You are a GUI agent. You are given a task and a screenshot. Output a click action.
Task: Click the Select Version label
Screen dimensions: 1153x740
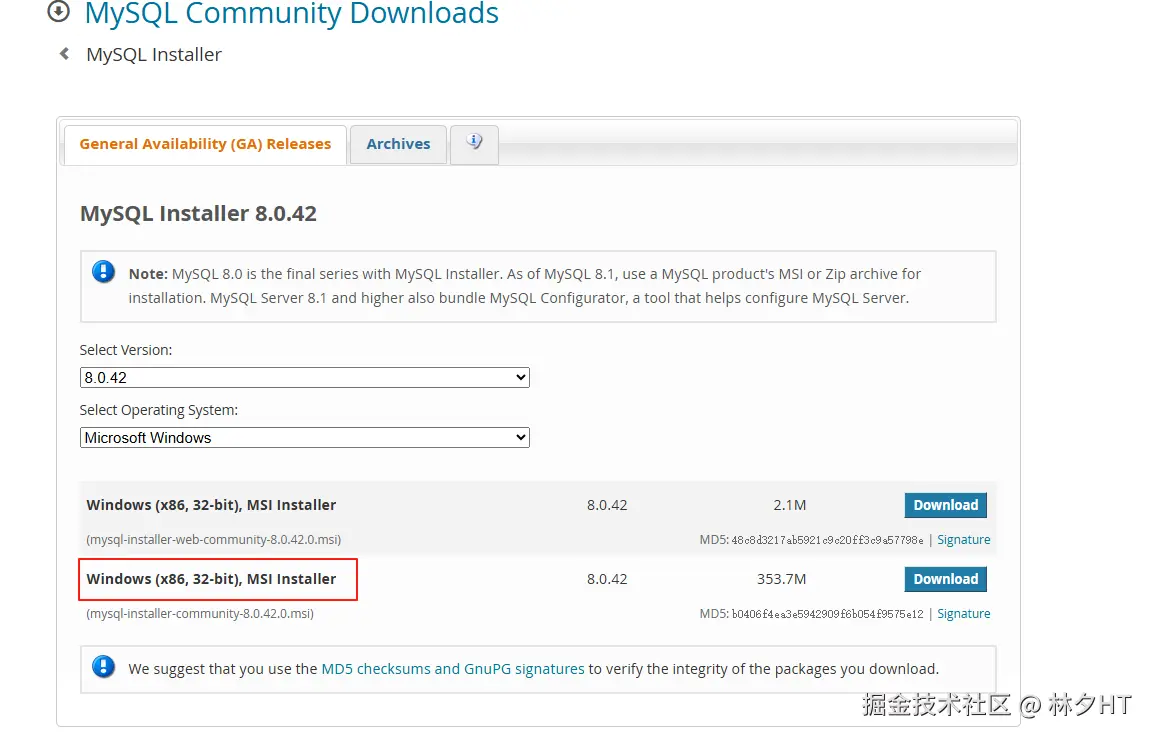[x=126, y=350]
